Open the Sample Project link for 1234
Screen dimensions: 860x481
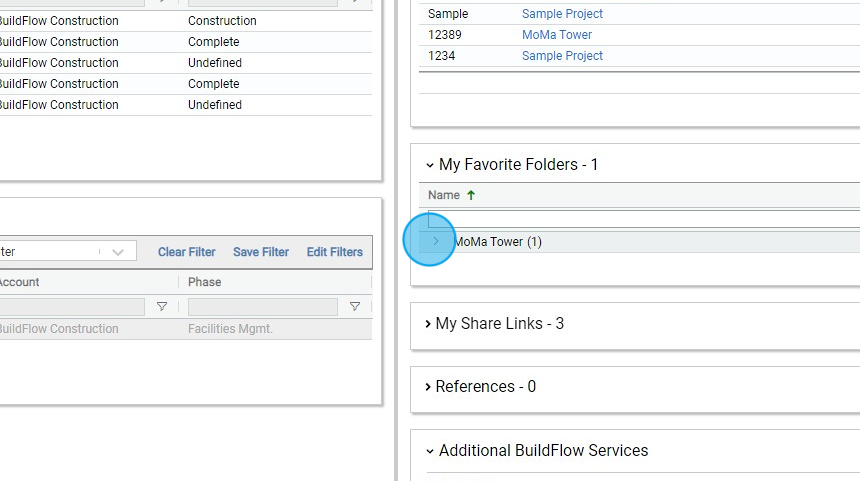[x=562, y=56]
